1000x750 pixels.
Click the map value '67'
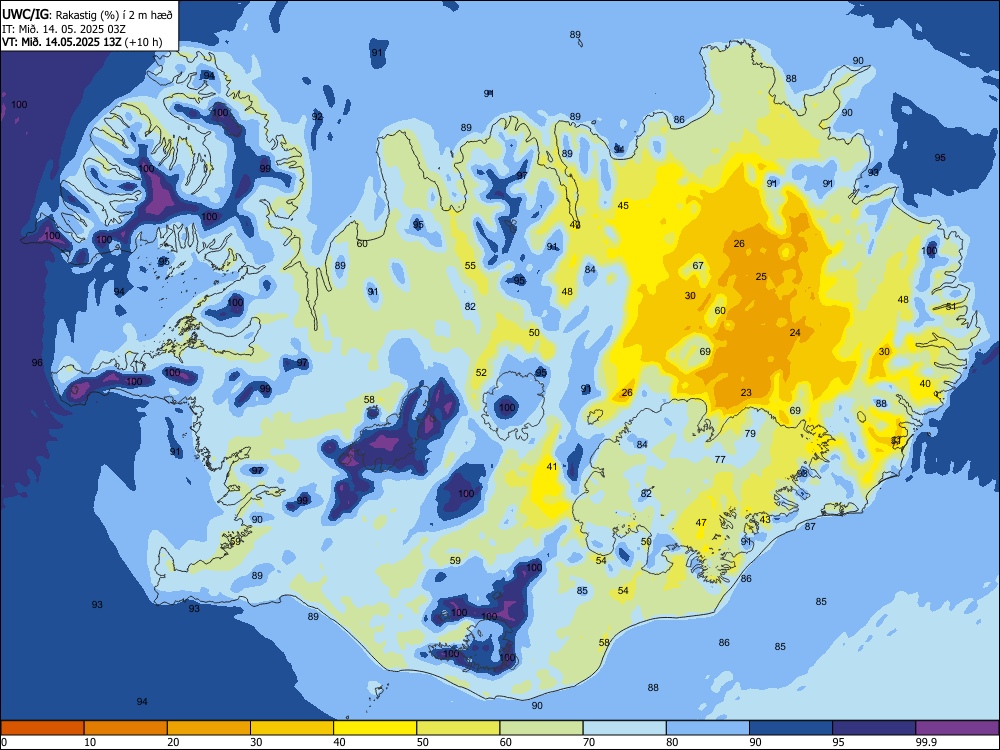698,265
